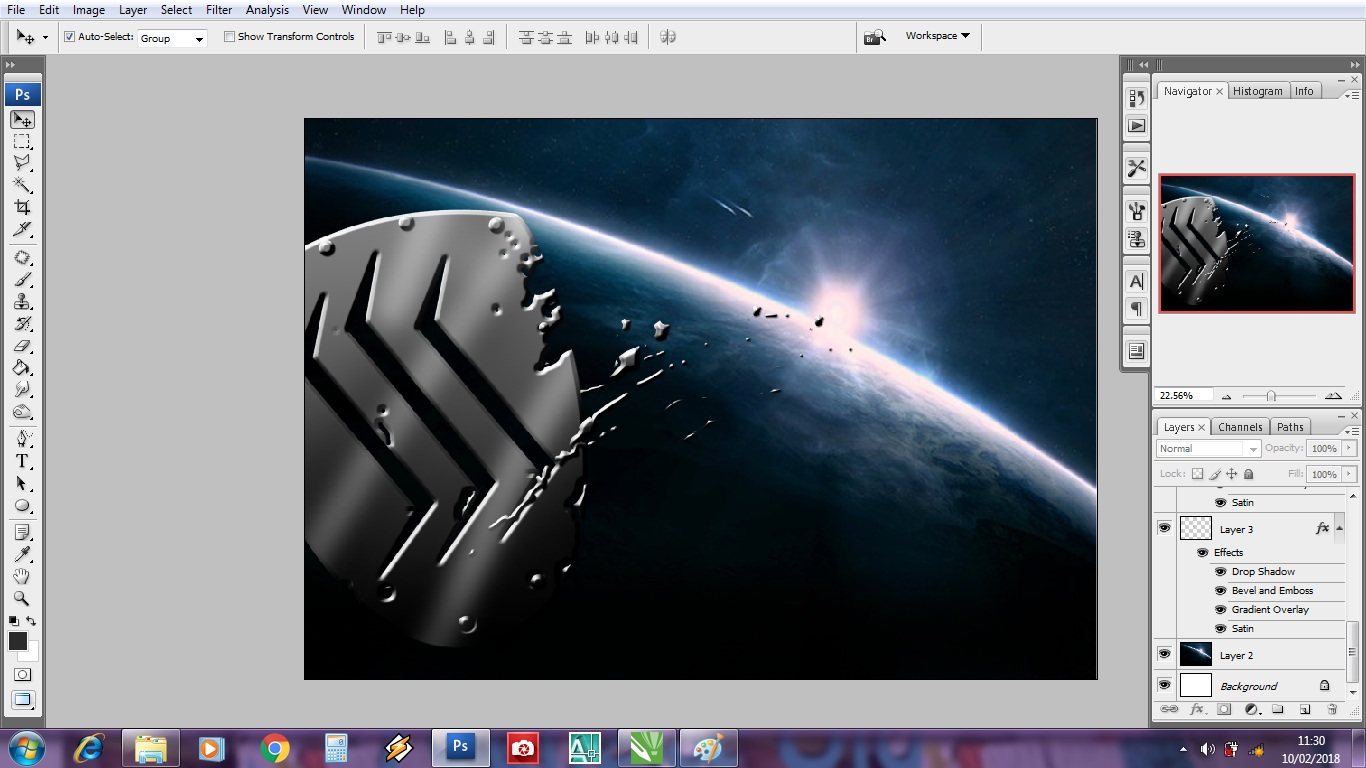
Task: Select the Polygonal Lasso tool
Action: (x=22, y=163)
